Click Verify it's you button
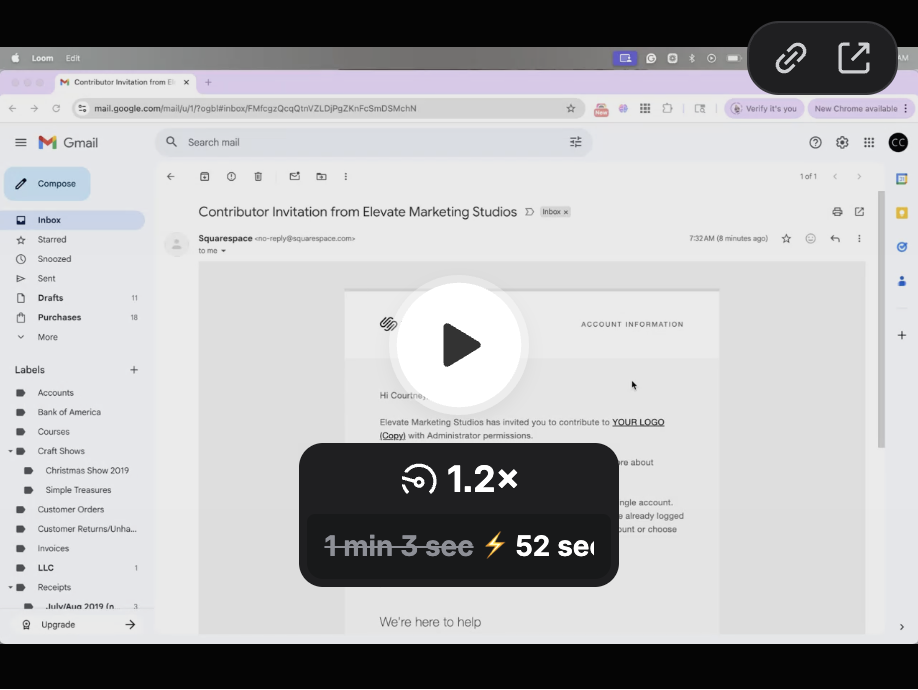The width and height of the screenshot is (918, 690). [764, 108]
